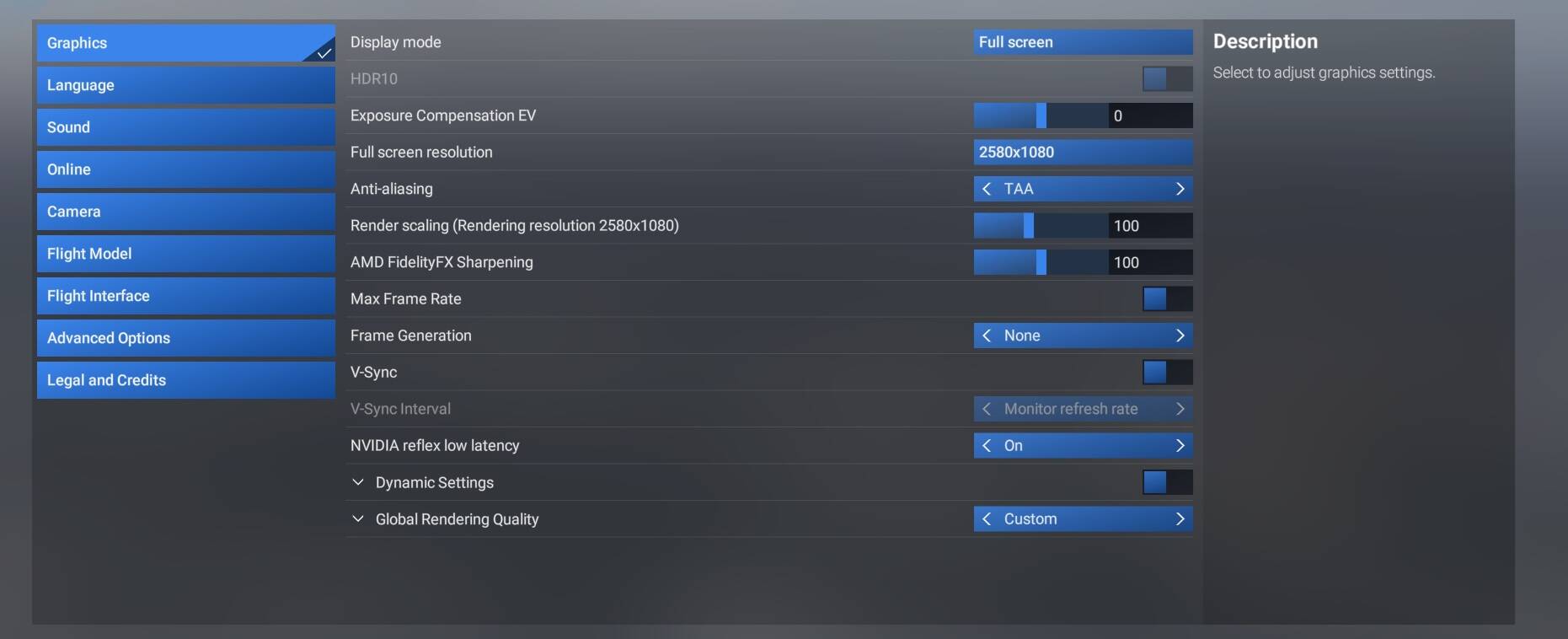Click the right arrow for Global Rendering Quality
This screenshot has height=639, width=1568.
[x=1180, y=518]
